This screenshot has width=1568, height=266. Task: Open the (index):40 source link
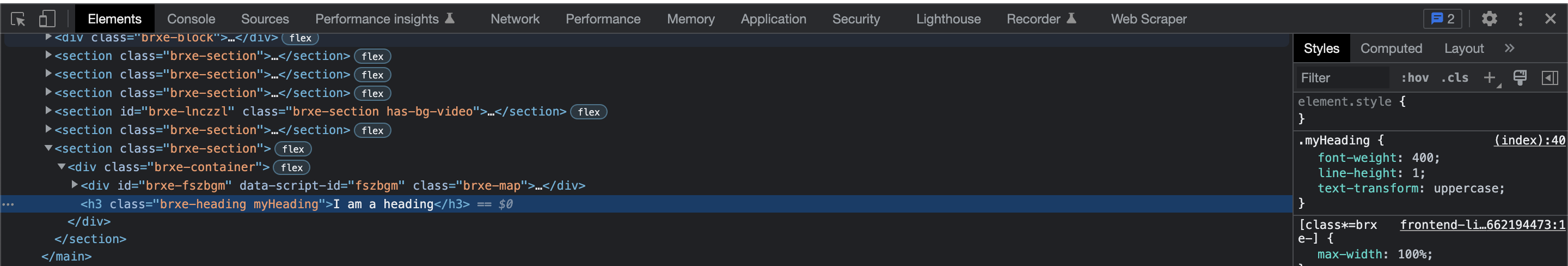[x=1529, y=140]
